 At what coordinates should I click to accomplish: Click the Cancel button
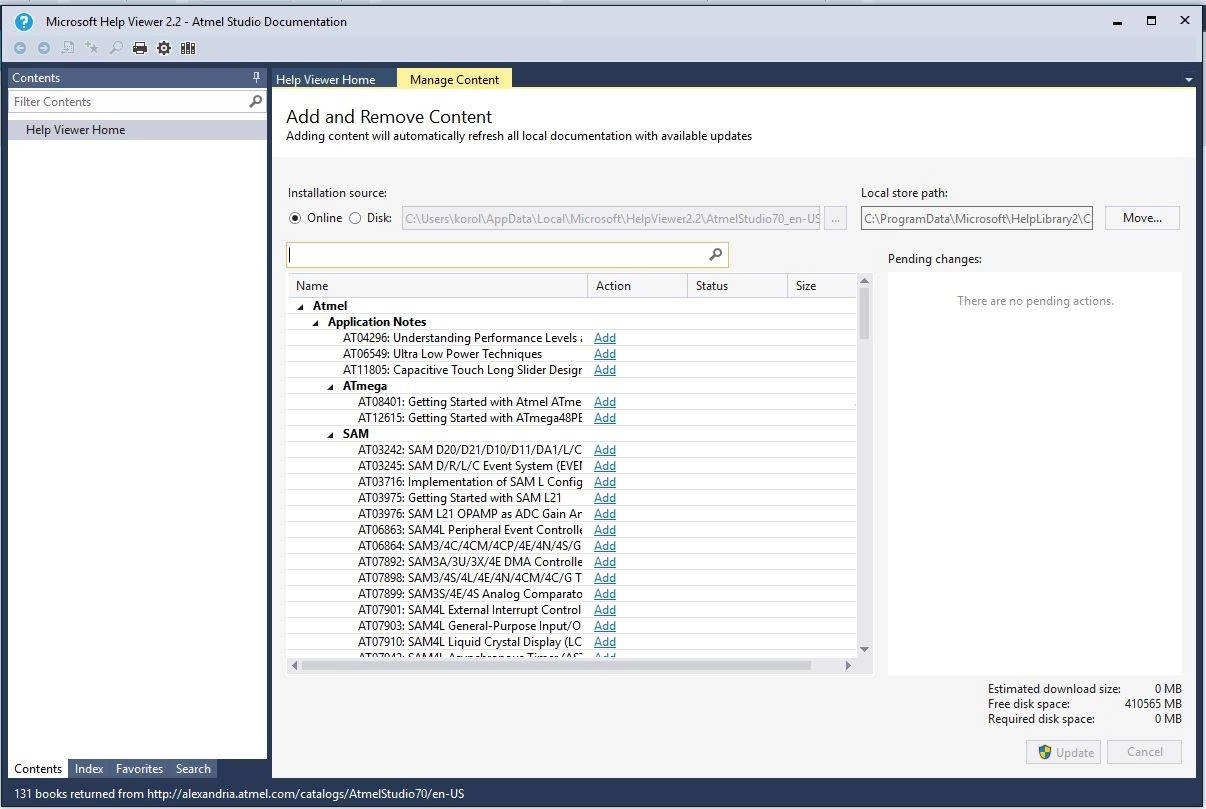(x=1145, y=752)
